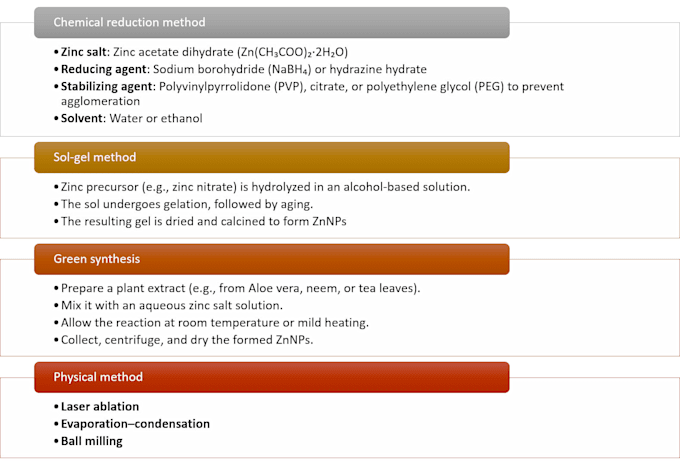Select the Solvent: Water or ethanol line
The width and height of the screenshot is (680, 465).
pos(128,118)
